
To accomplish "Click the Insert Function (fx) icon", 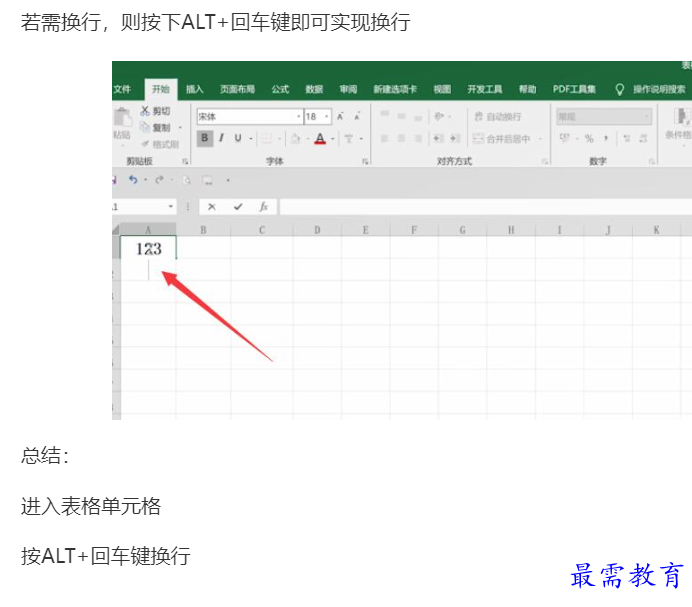I will click(263, 207).
